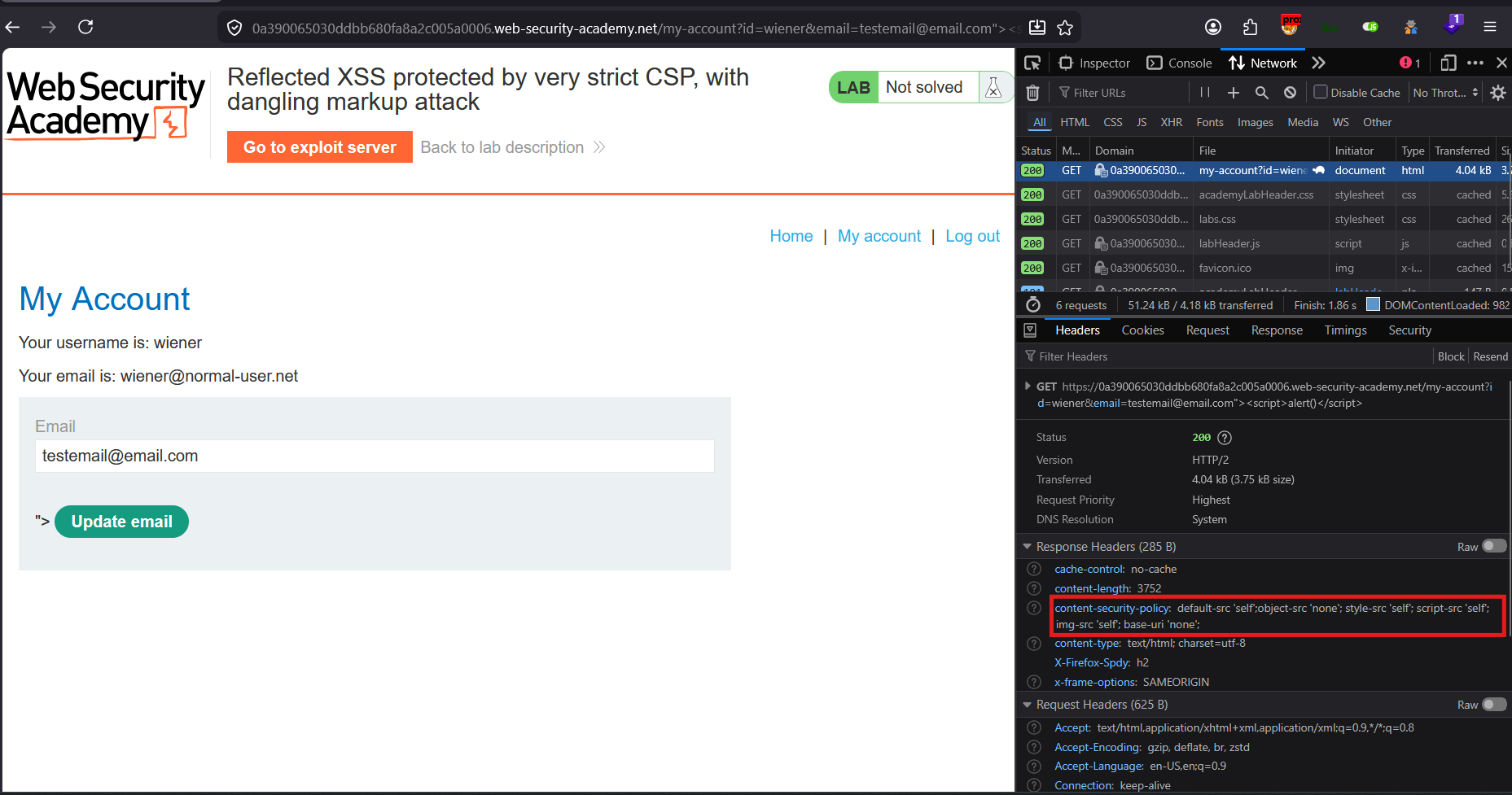Focus the Filter URLs field

pos(1122,93)
